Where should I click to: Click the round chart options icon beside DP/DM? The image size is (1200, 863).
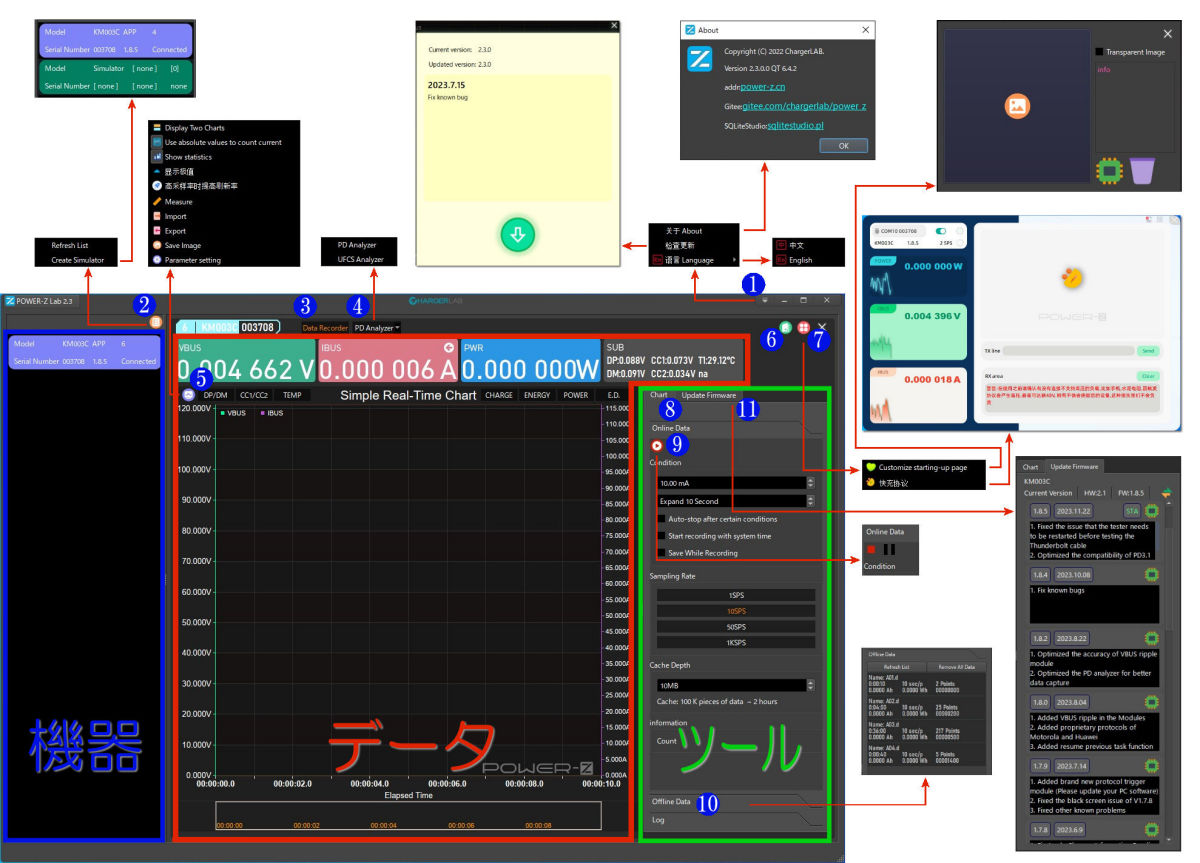tap(189, 395)
